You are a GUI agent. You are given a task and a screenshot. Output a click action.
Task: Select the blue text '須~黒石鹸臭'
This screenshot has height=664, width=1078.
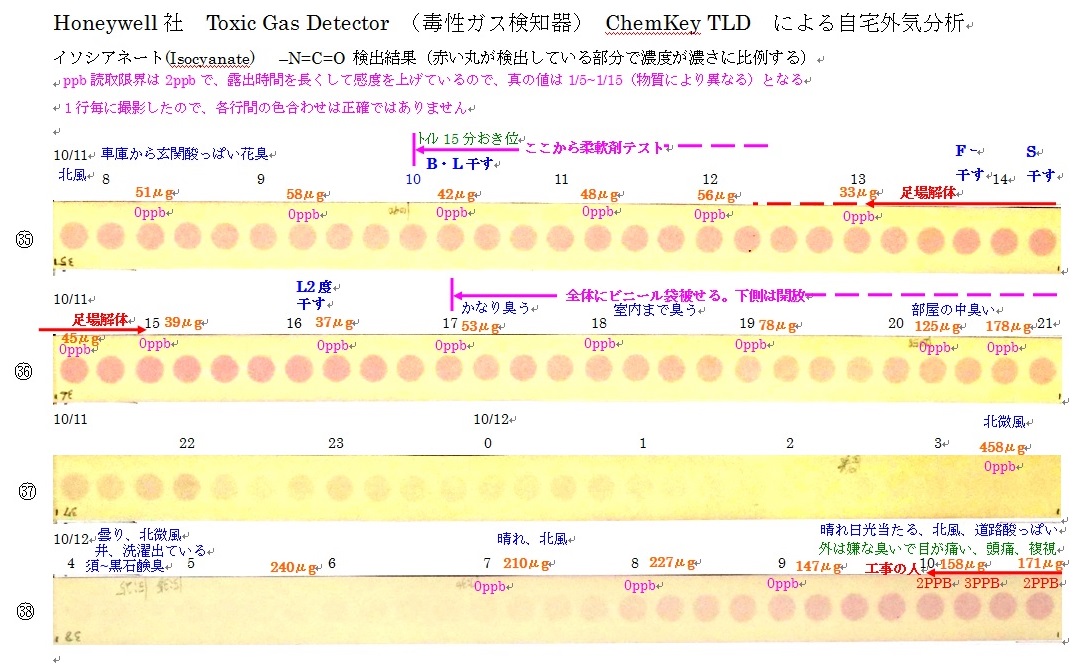coord(124,566)
